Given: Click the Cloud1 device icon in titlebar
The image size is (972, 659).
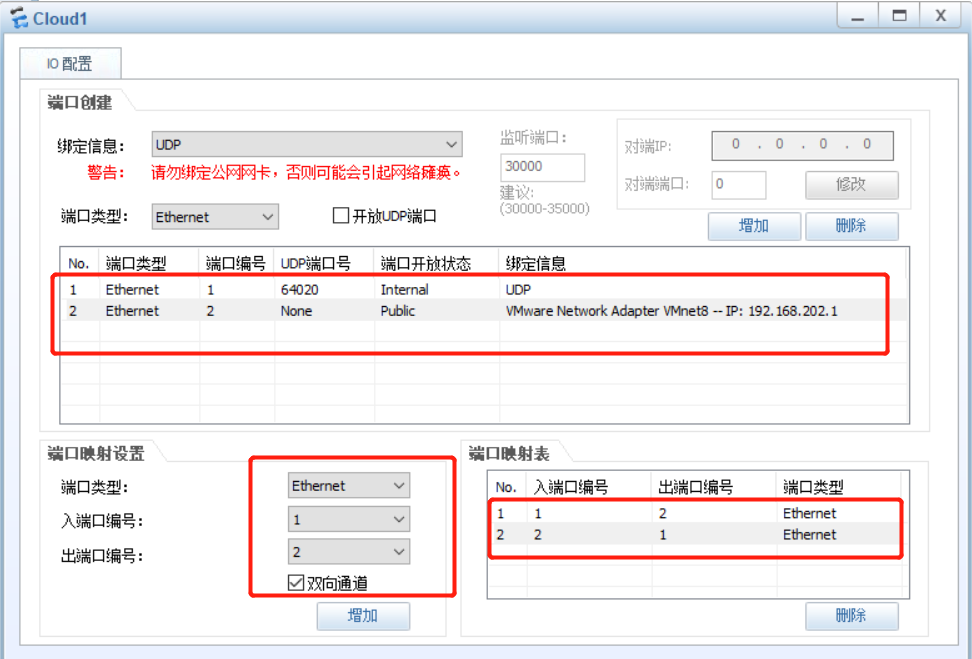Looking at the screenshot, I should pyautogui.click(x=19, y=17).
